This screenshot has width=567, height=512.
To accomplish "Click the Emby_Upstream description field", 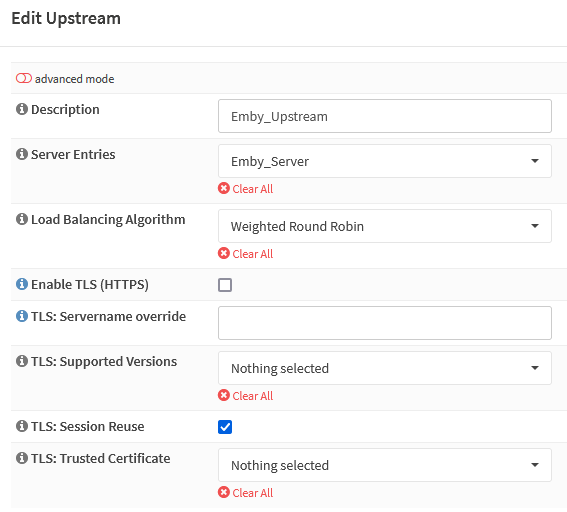I will (x=385, y=116).
